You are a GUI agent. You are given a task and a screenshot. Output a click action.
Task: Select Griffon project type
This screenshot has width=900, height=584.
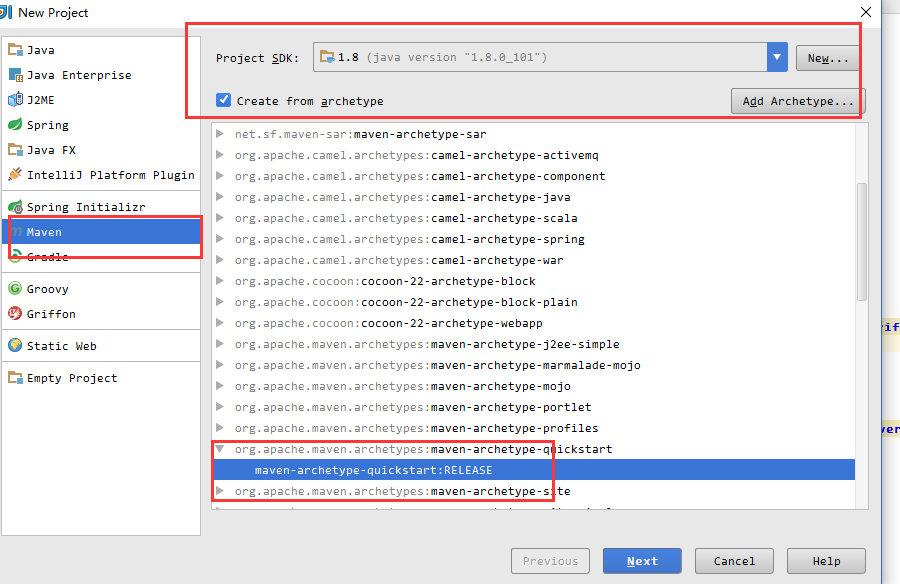pos(101,314)
